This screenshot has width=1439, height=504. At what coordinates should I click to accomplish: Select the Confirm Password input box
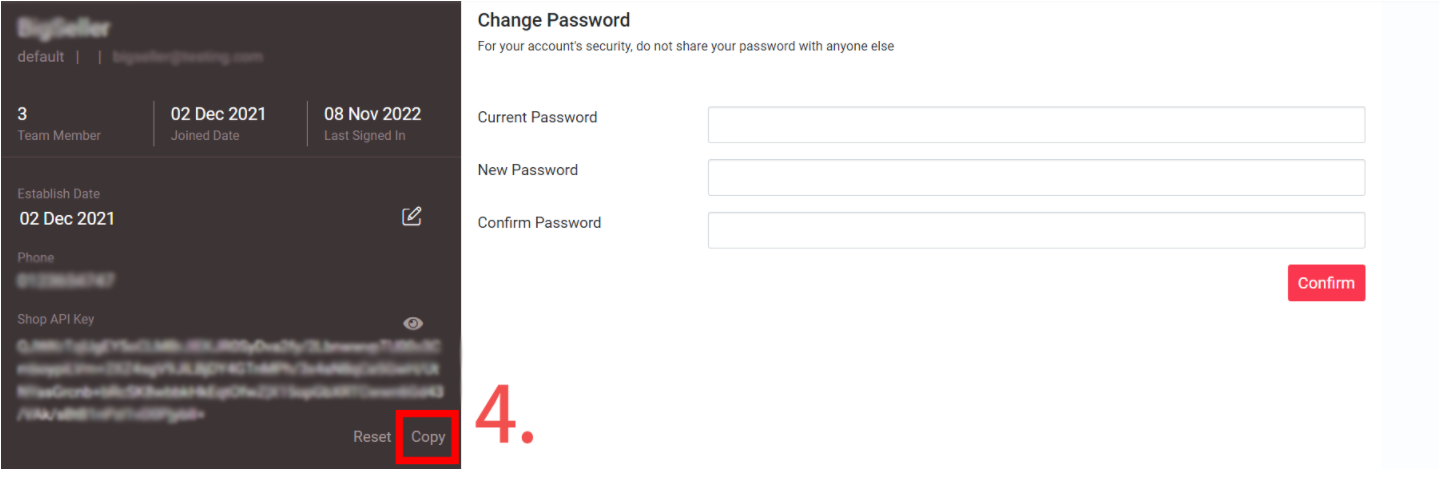click(x=1036, y=230)
